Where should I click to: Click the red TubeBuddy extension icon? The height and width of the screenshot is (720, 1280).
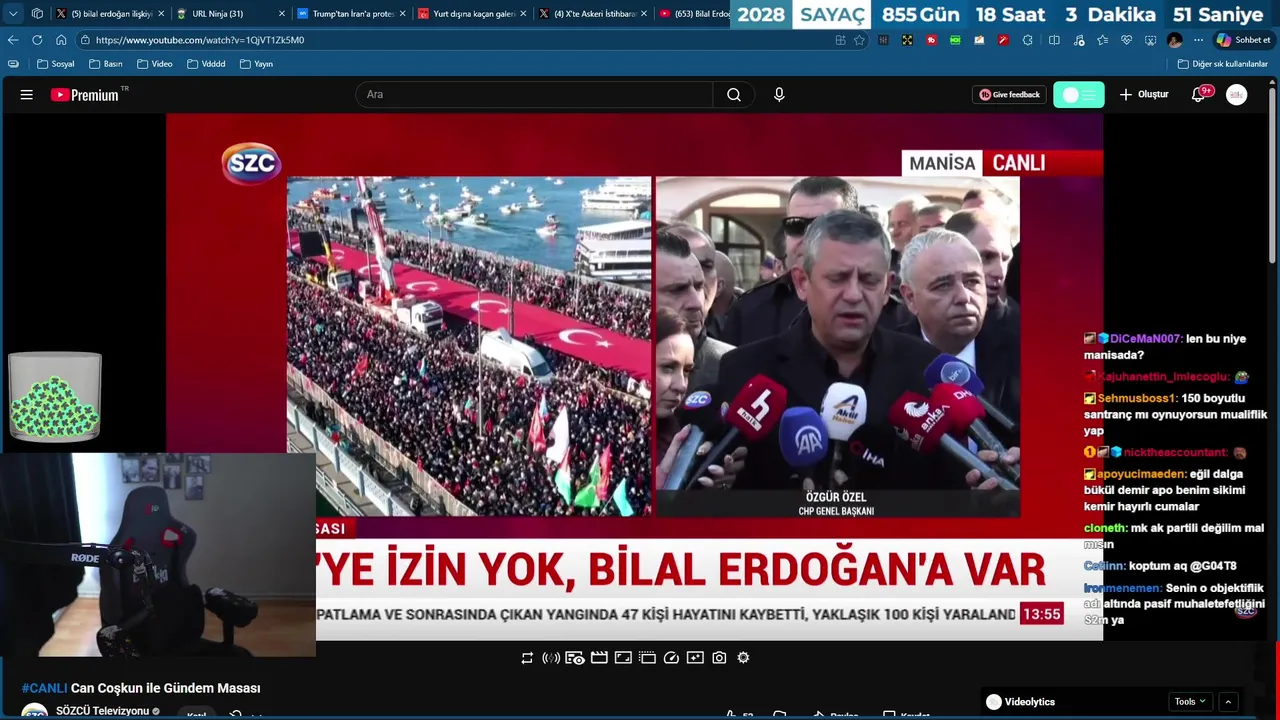coord(931,40)
